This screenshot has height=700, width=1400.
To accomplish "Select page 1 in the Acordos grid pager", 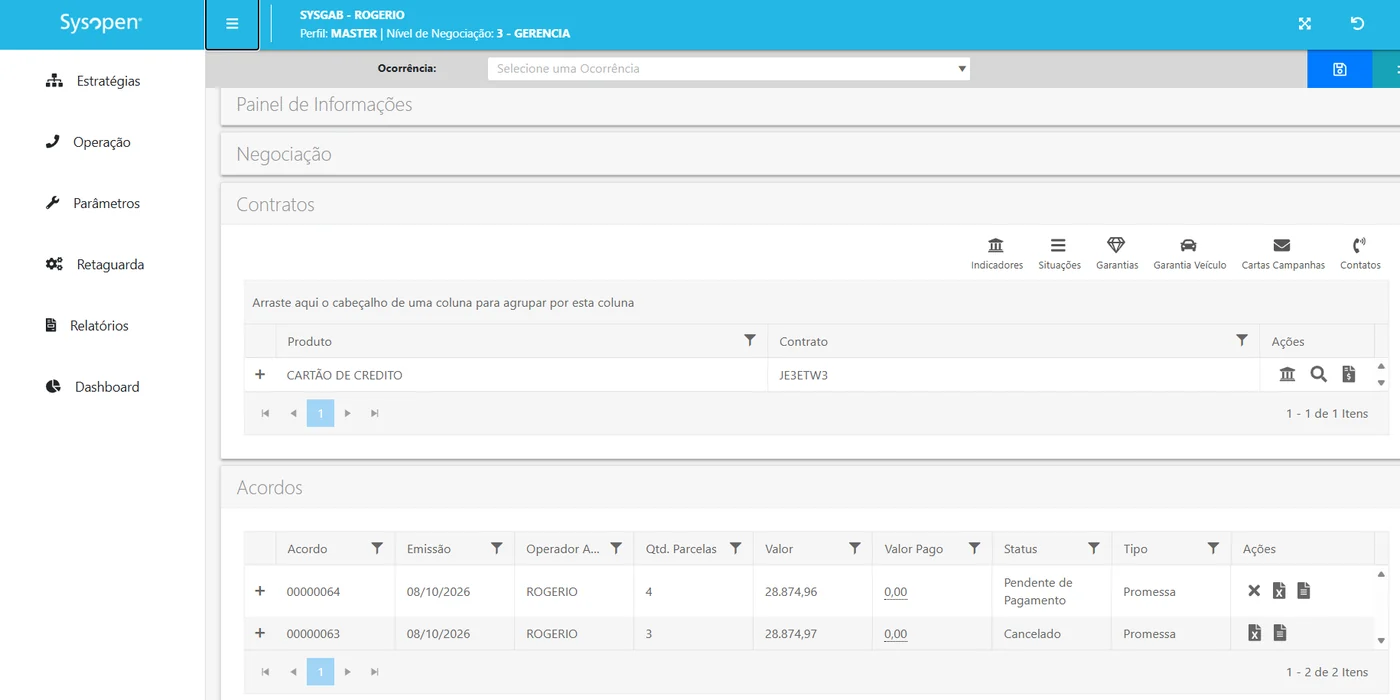I will click(320, 672).
